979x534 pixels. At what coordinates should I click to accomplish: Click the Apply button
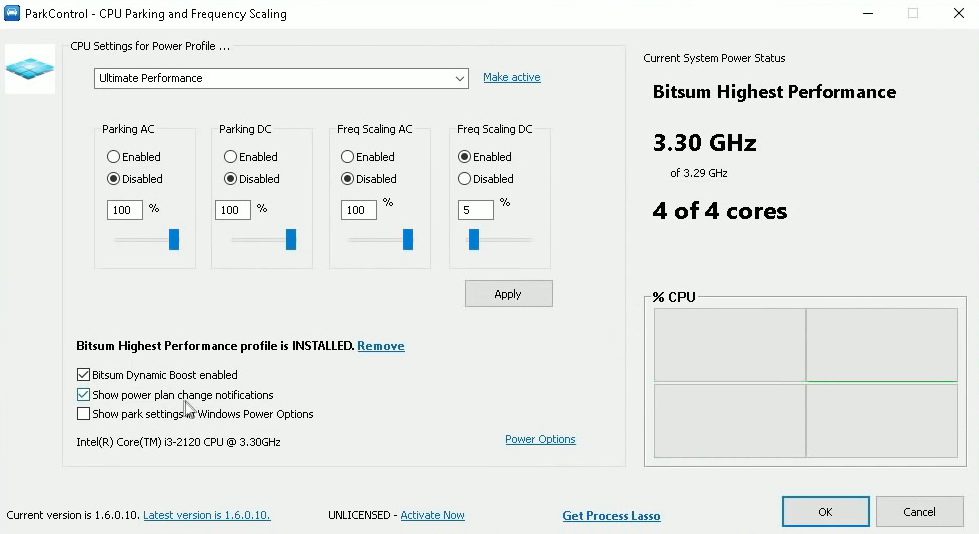[508, 294]
